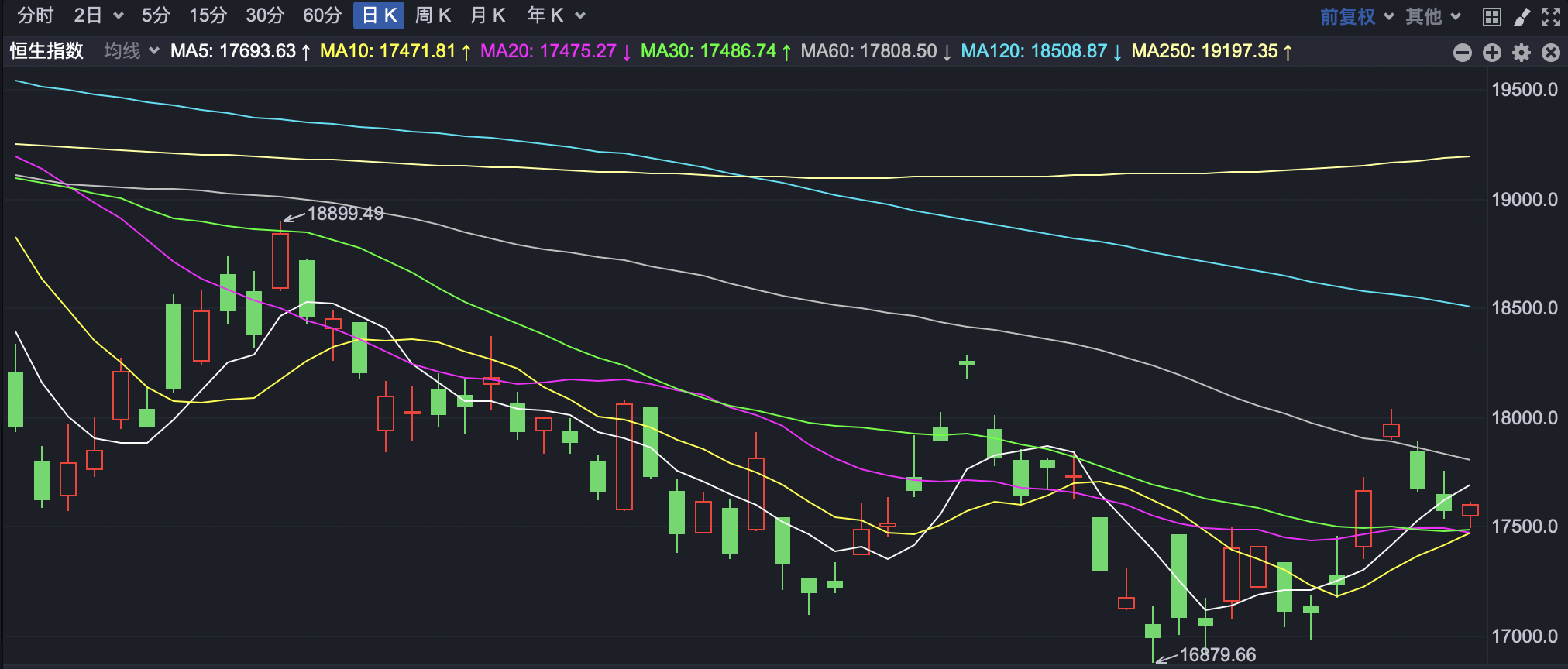Viewport: 1568px width, 669px height.
Task: Open the 其他 dropdown menu
Action: (x=1433, y=16)
